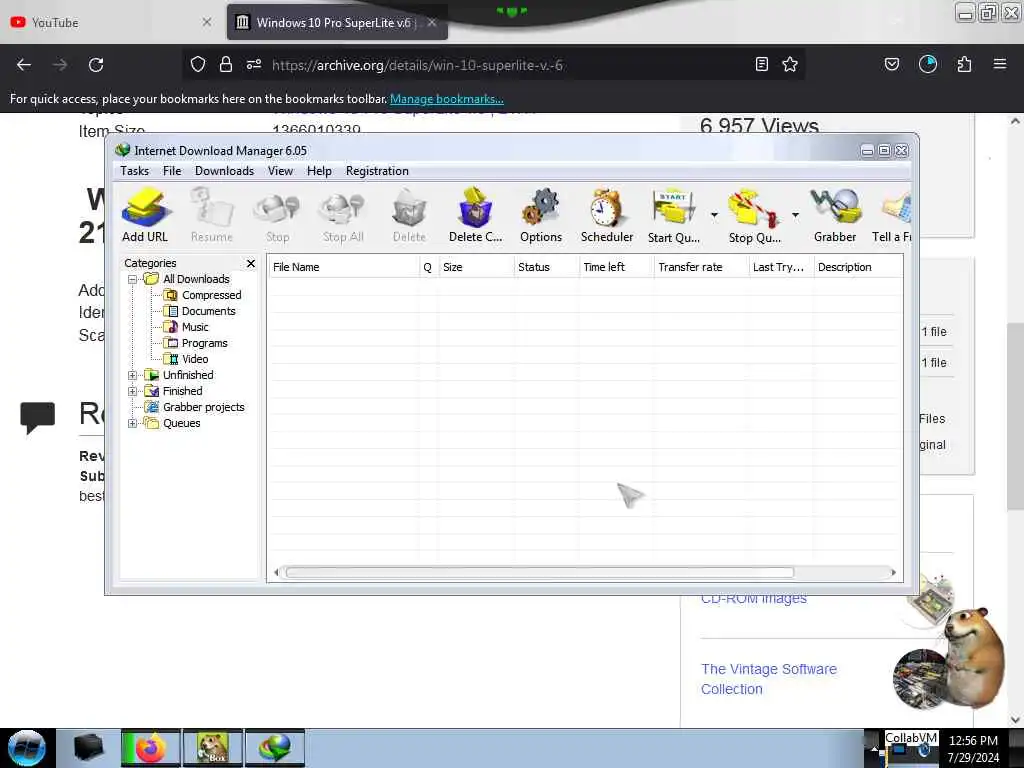Open Firefox extensions puzzle icon
1024x768 pixels.
pyautogui.click(x=964, y=64)
